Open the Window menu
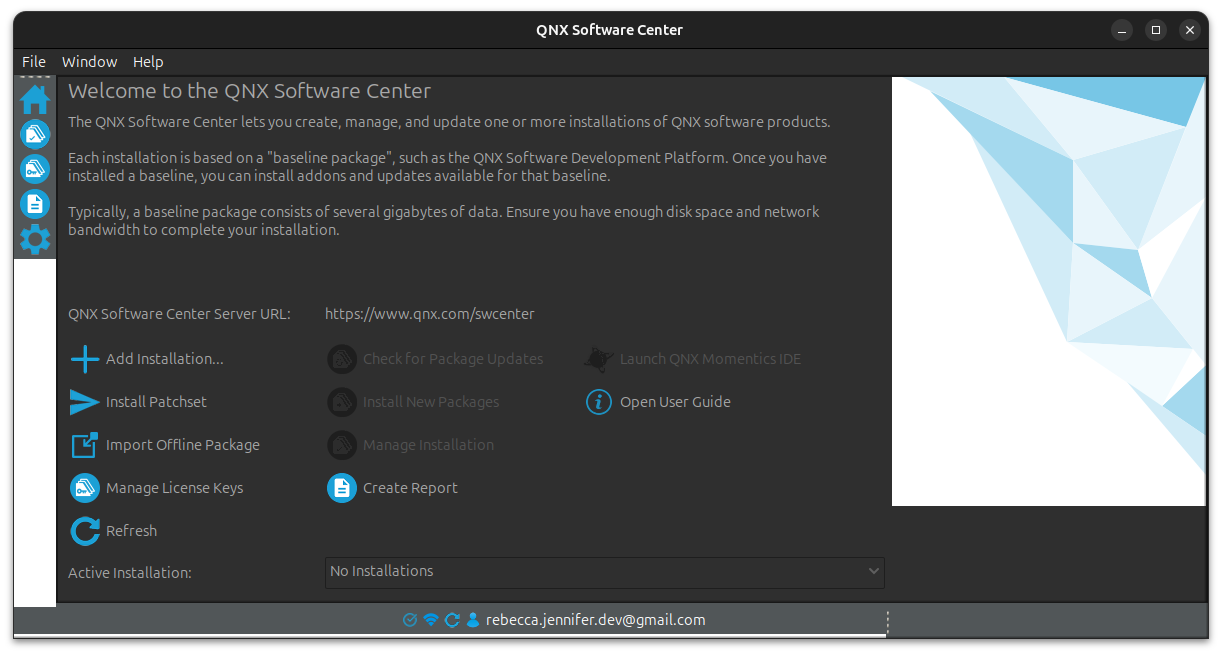1222x655 pixels. (89, 62)
